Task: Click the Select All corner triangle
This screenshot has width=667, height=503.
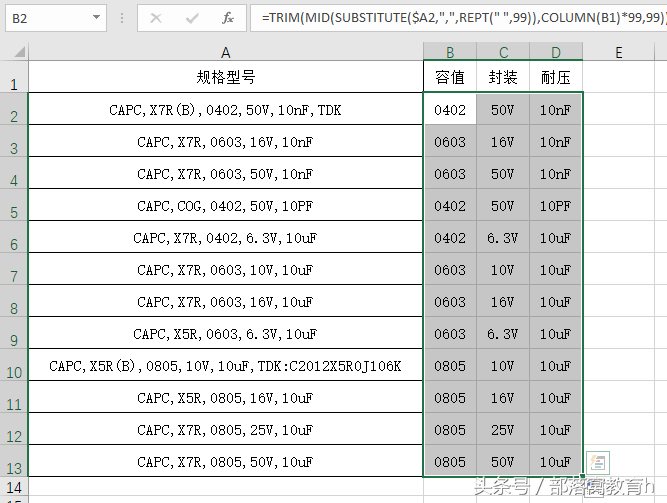Action: point(20,52)
